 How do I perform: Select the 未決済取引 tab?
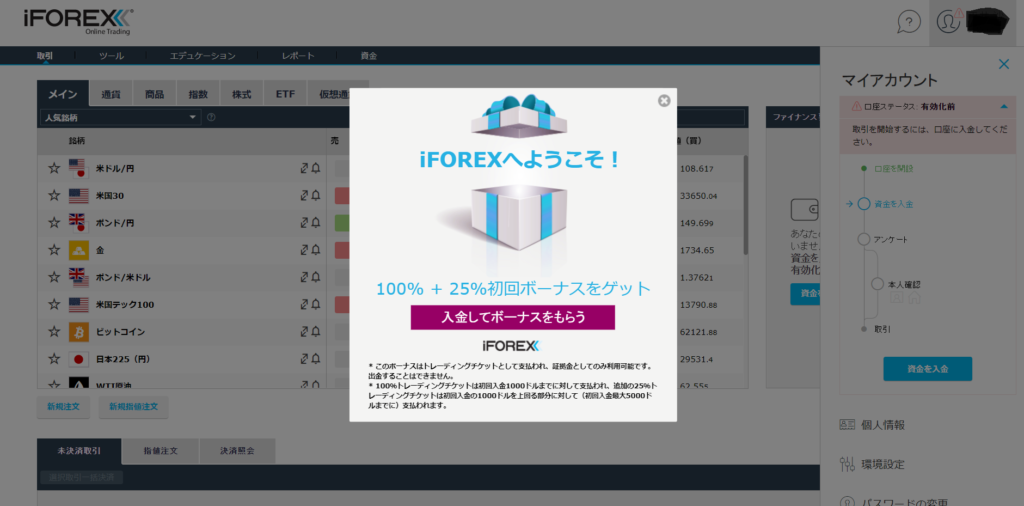tap(79, 451)
